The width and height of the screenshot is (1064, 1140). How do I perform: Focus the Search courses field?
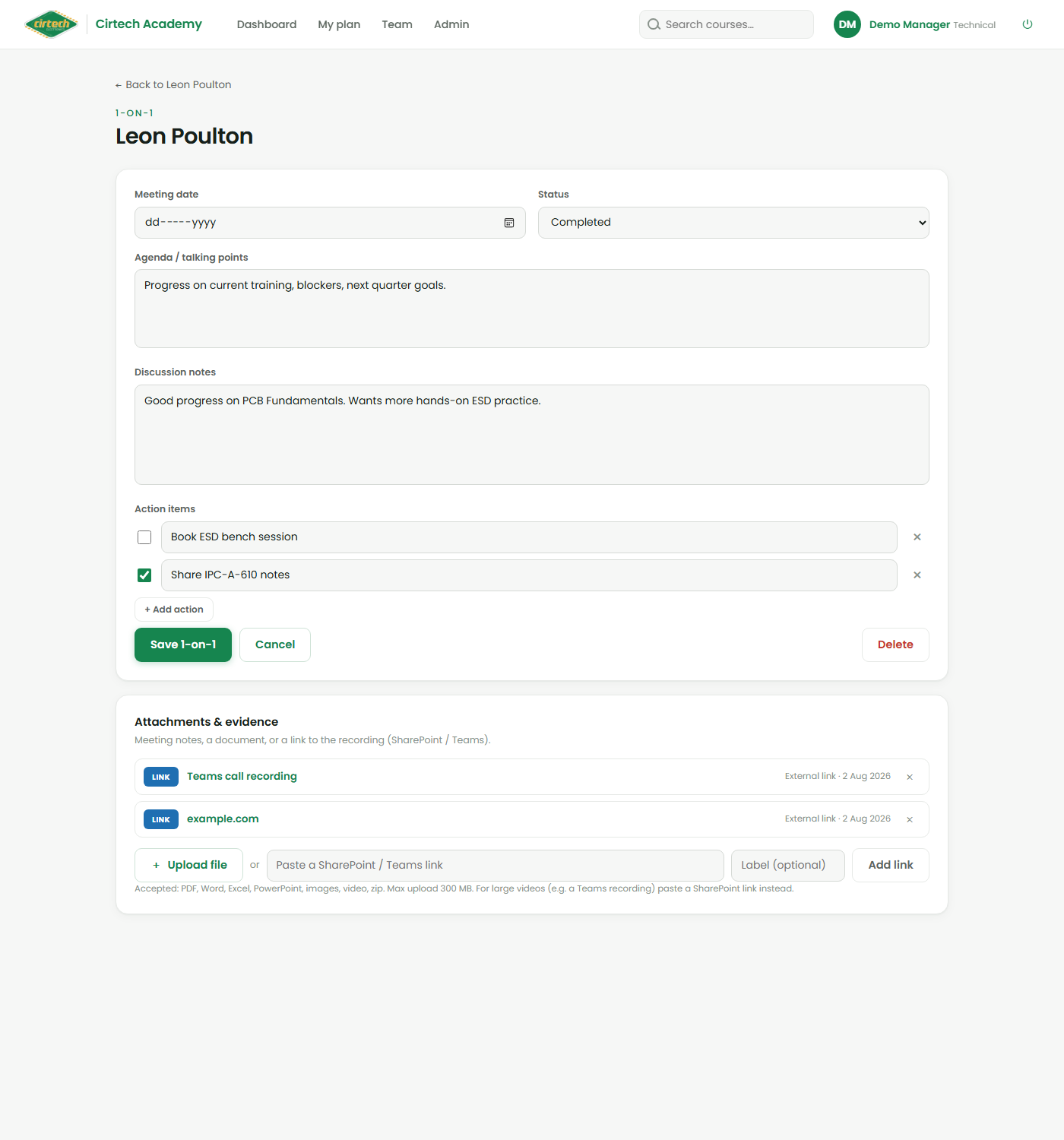727,24
